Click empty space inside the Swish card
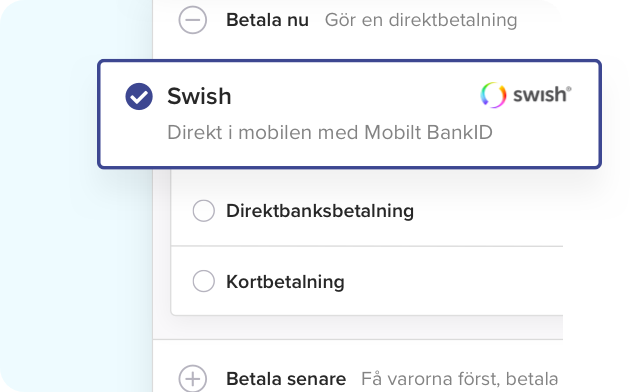The image size is (630, 392). click(354, 96)
